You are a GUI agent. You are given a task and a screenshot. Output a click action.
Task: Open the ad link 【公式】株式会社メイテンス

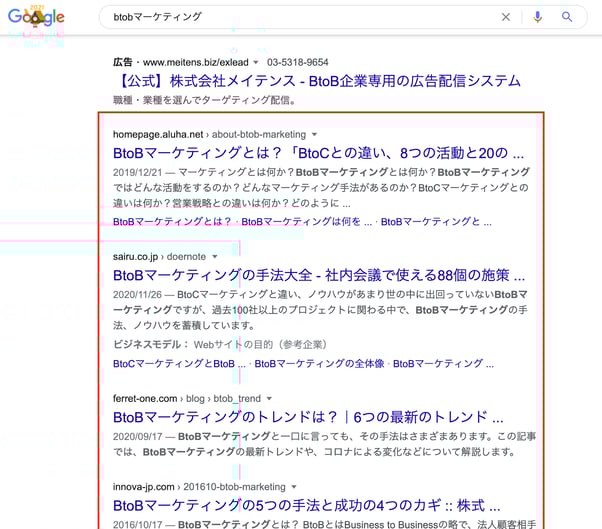coord(317,81)
